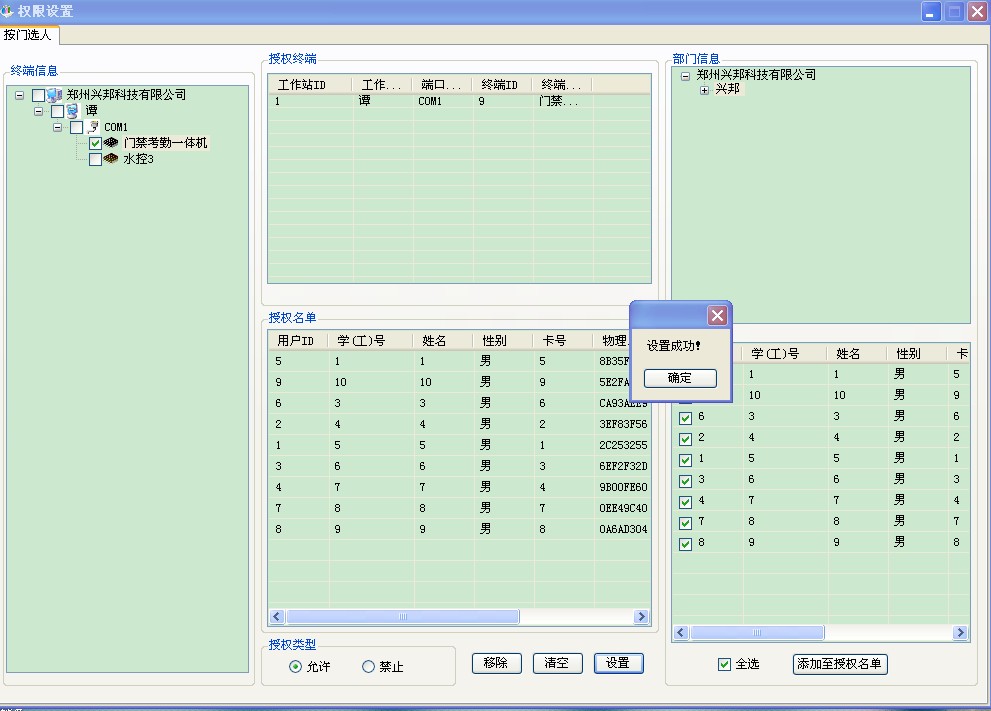Click the company computer icon in terminal tree
The height and width of the screenshot is (711, 991).
(54, 95)
